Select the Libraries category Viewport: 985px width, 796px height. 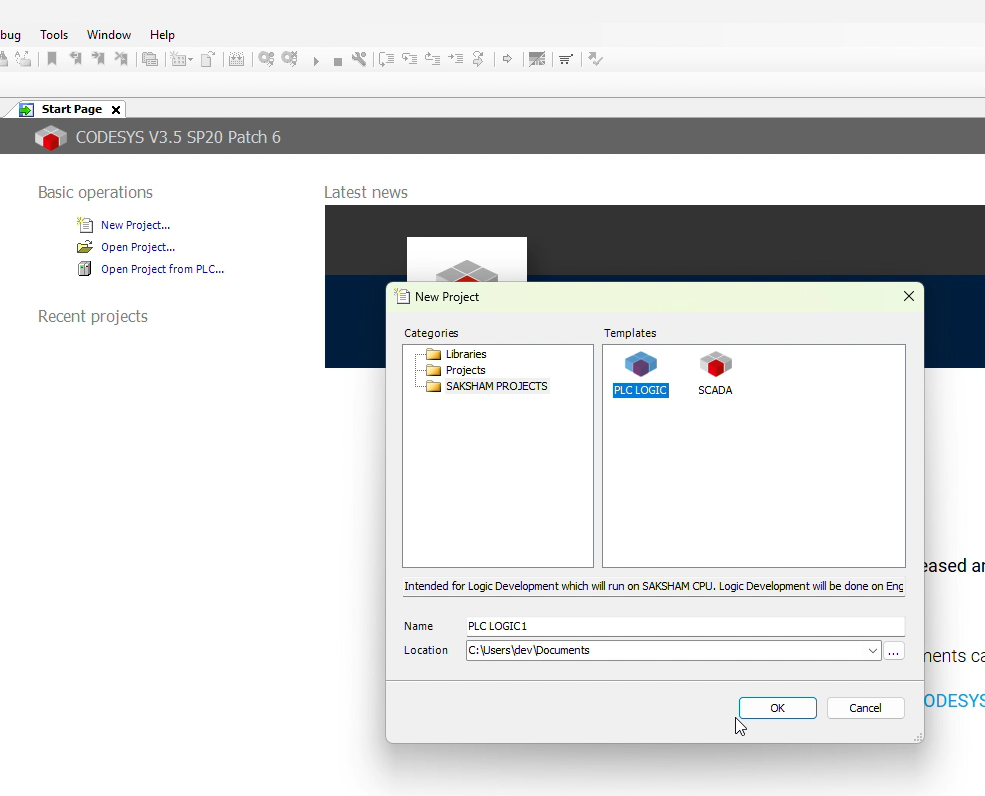coord(466,354)
